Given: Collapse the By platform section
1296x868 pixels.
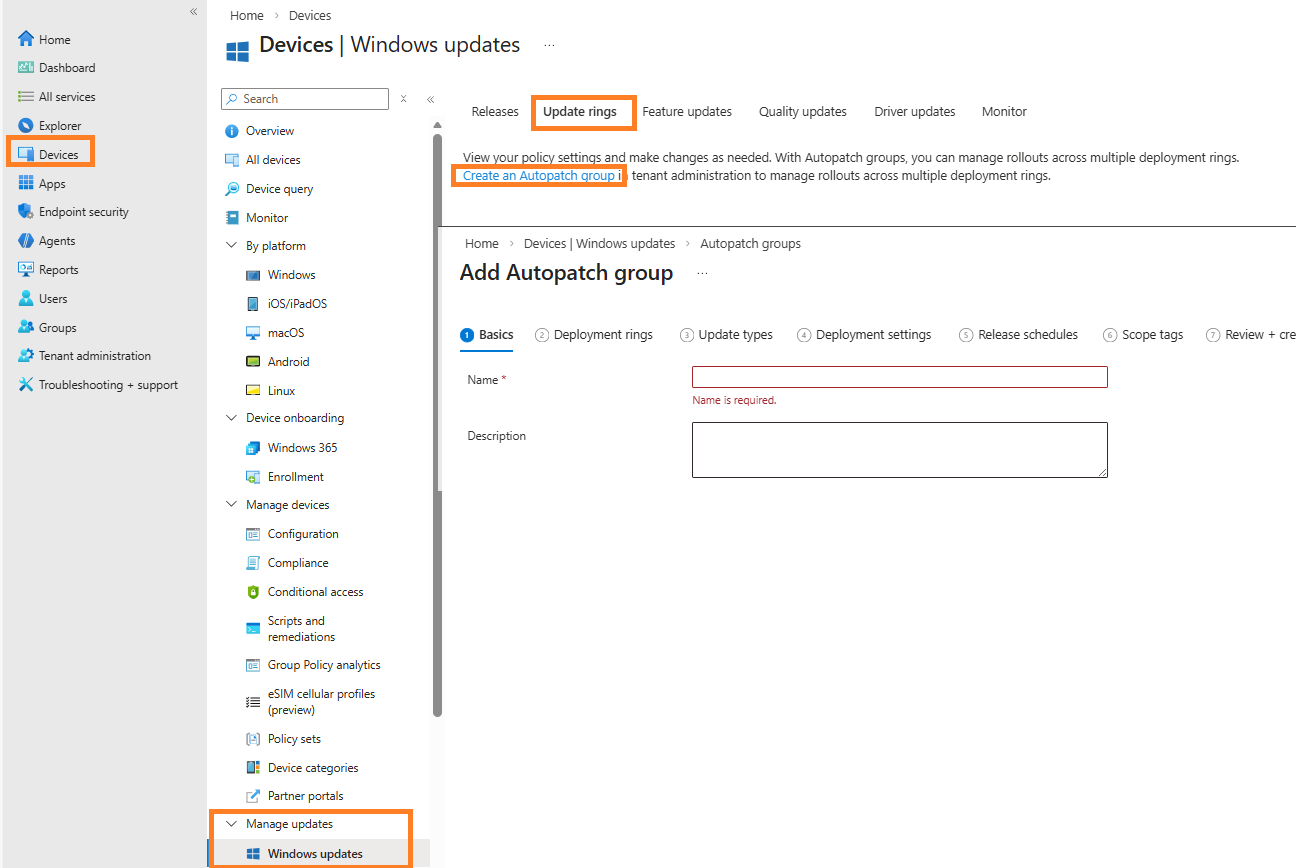Looking at the screenshot, I should (x=232, y=246).
